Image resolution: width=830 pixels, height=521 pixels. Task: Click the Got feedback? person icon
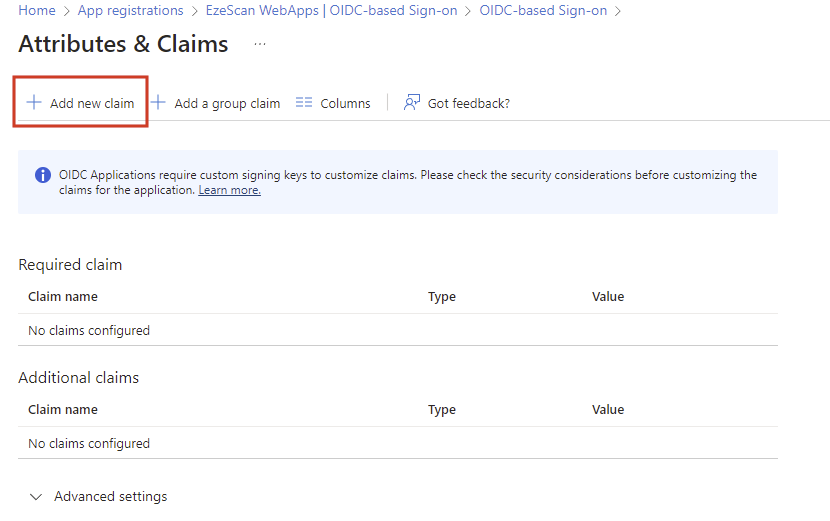pos(412,103)
